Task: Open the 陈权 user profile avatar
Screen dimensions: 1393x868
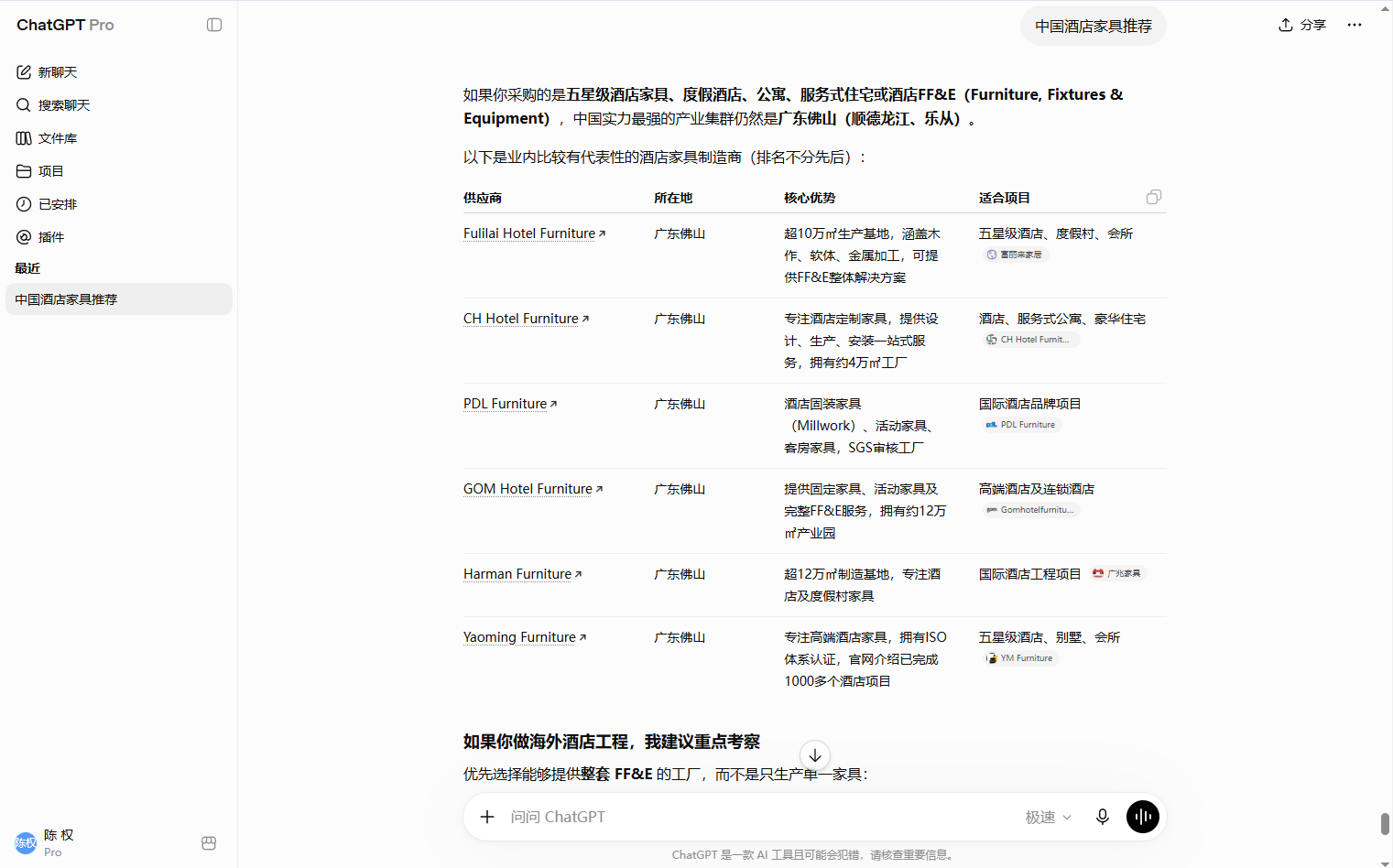Action: [26, 843]
